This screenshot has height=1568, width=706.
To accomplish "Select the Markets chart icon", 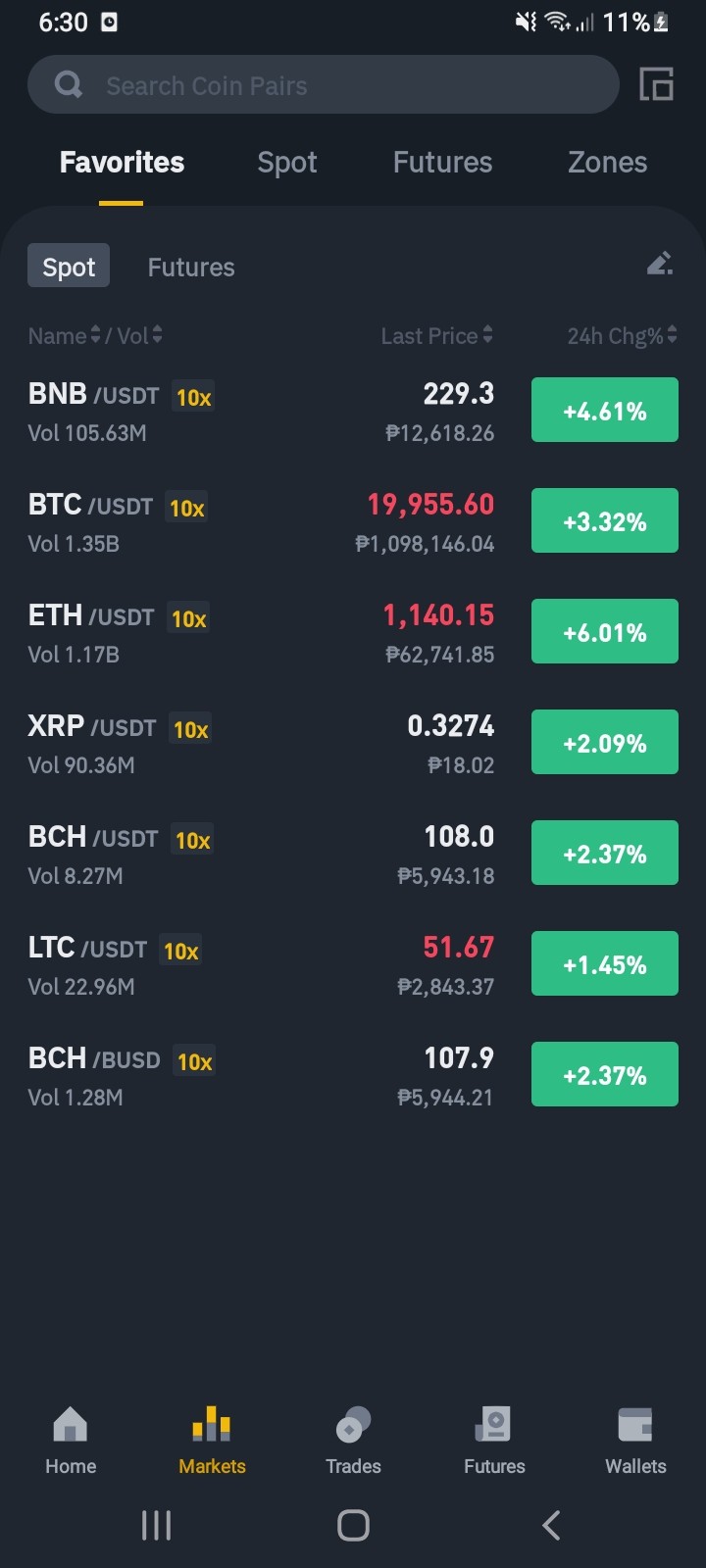I will point(212,1425).
